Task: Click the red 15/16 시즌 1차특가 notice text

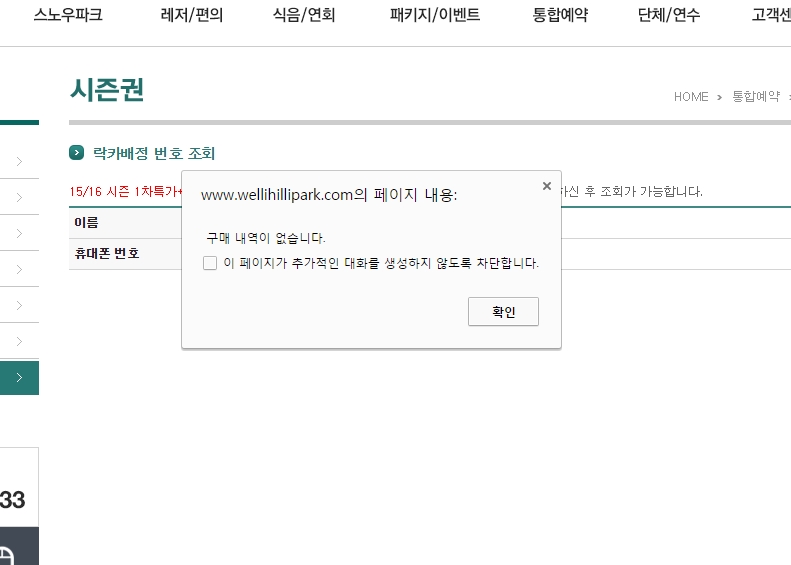Action: [126, 192]
